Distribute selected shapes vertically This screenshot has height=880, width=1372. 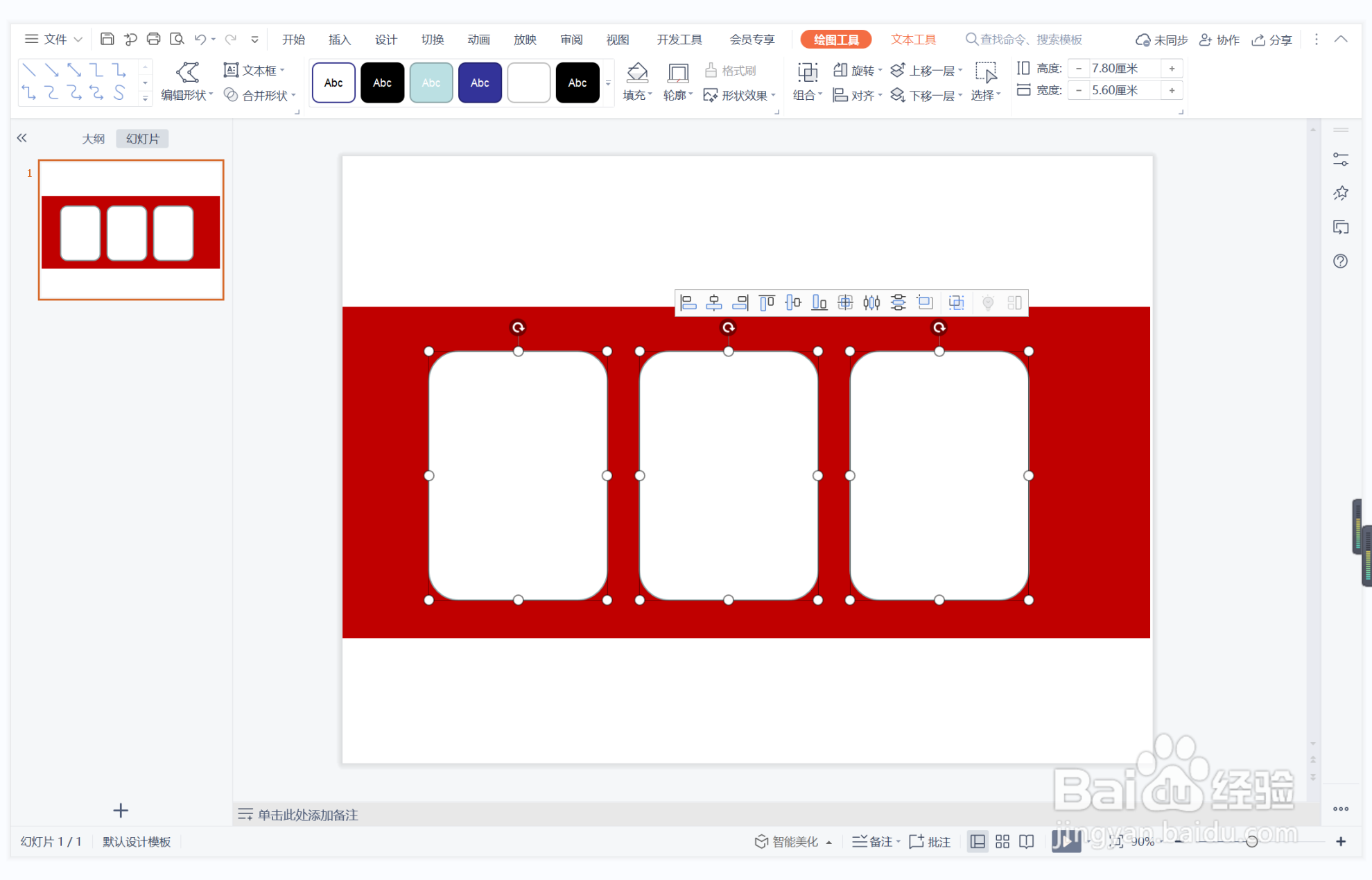[898, 302]
